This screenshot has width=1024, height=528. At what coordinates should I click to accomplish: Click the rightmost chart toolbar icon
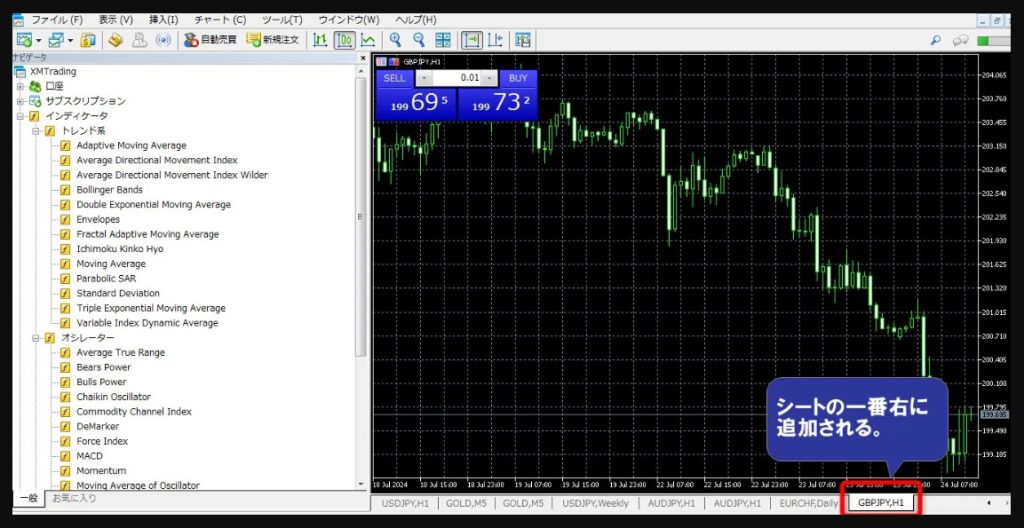click(x=522, y=41)
